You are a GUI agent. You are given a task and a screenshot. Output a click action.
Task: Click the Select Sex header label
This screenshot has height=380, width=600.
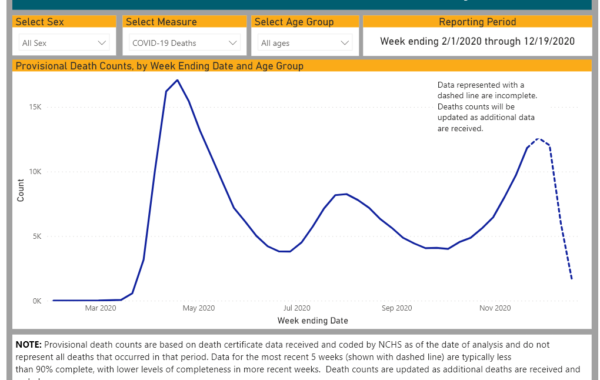pyautogui.click(x=40, y=22)
